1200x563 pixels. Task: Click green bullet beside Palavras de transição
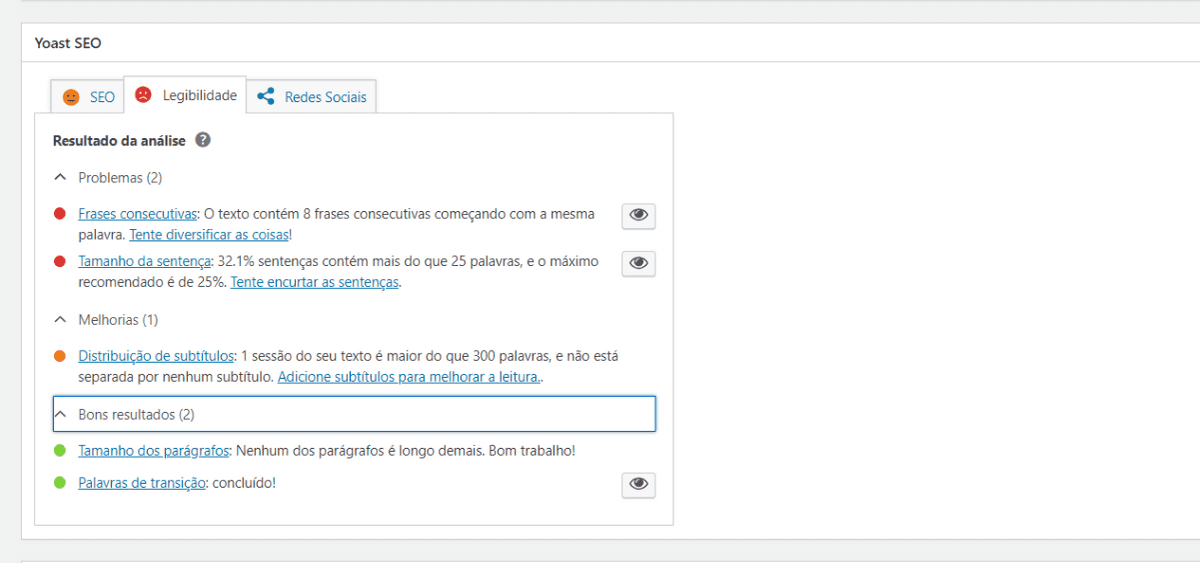pyautogui.click(x=60, y=483)
